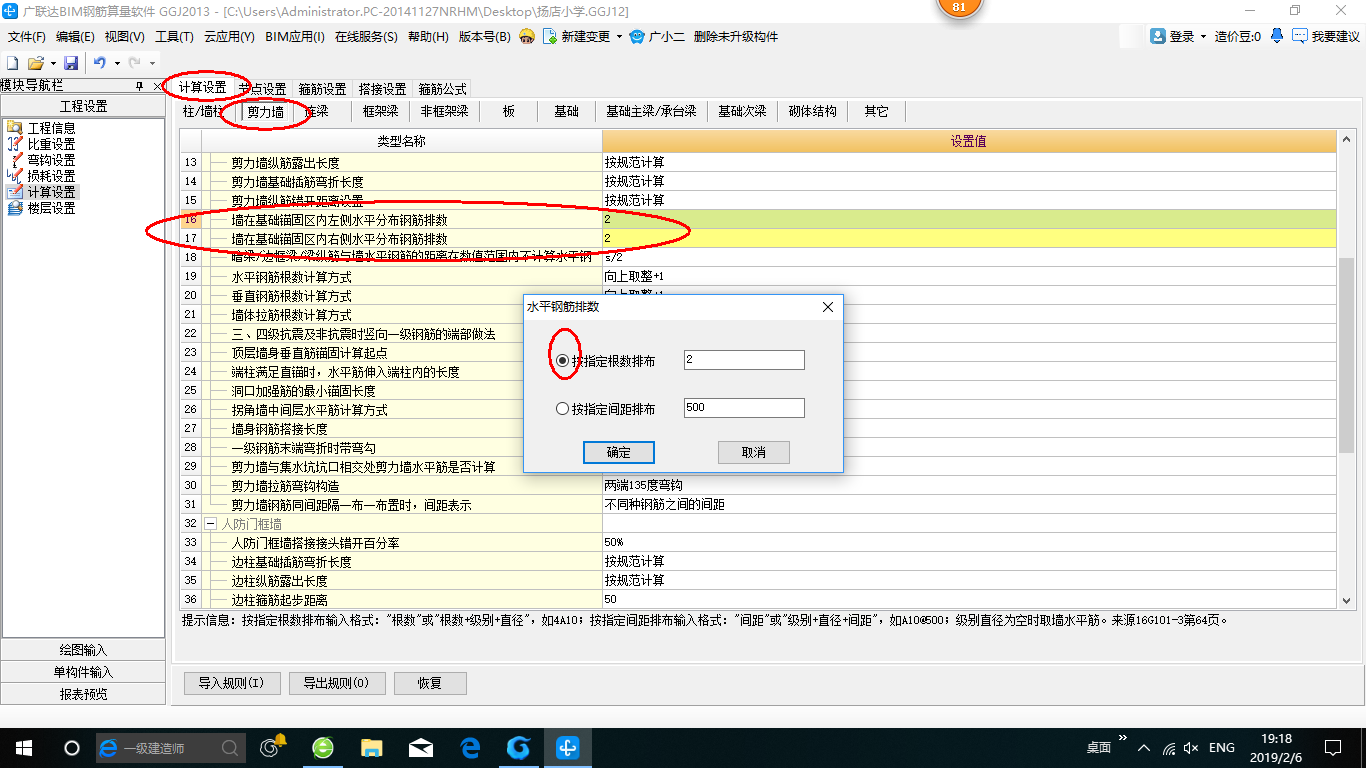Open 损耗设置 in the navigation tree
This screenshot has height=768, width=1366.
pos(51,176)
